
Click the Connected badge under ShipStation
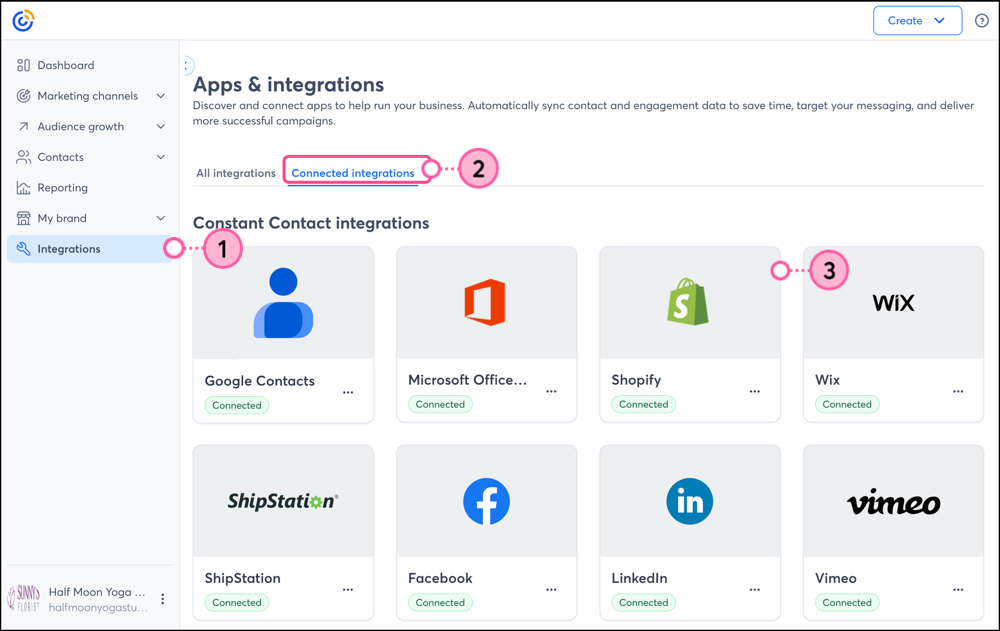click(x=237, y=602)
